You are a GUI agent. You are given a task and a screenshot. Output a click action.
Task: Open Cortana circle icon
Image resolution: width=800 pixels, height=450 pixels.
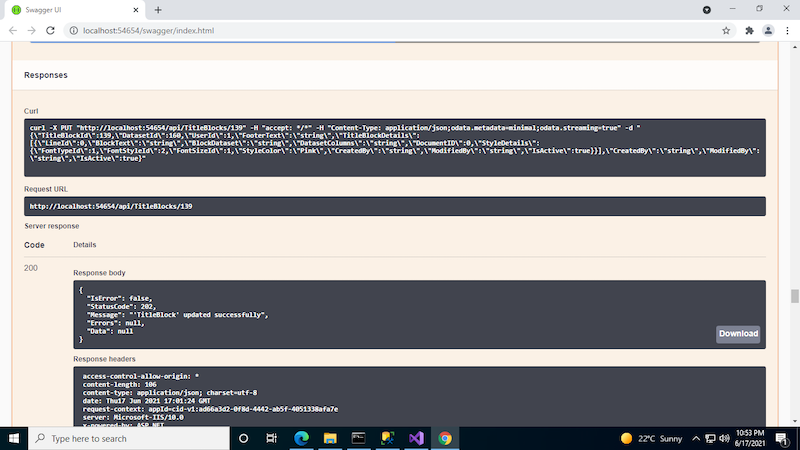[243, 438]
